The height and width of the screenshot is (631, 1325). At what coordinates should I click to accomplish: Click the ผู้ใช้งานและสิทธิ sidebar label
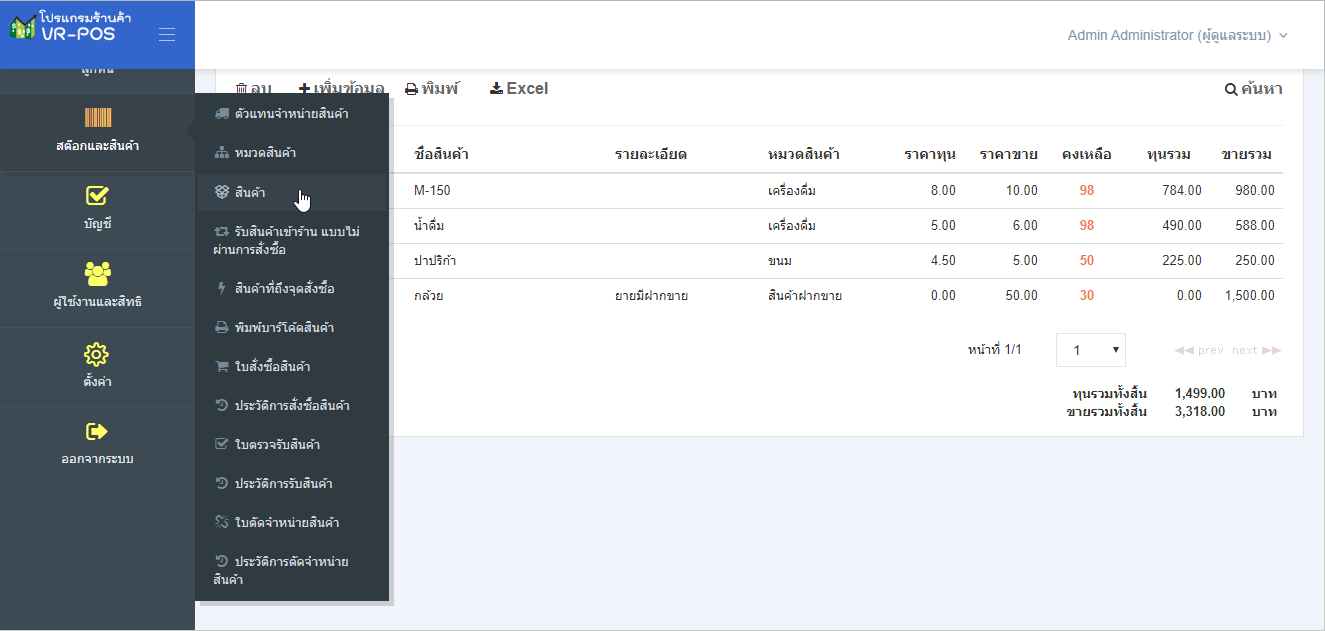(98, 301)
